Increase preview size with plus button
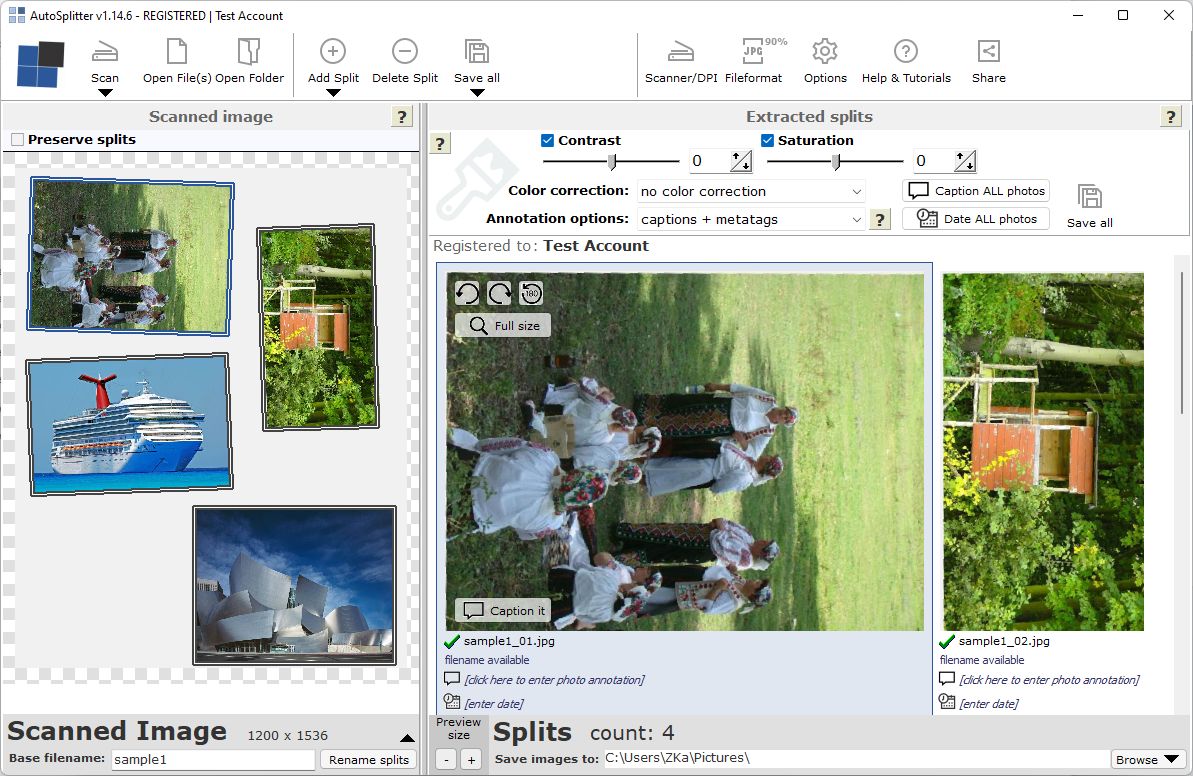 click(x=471, y=759)
